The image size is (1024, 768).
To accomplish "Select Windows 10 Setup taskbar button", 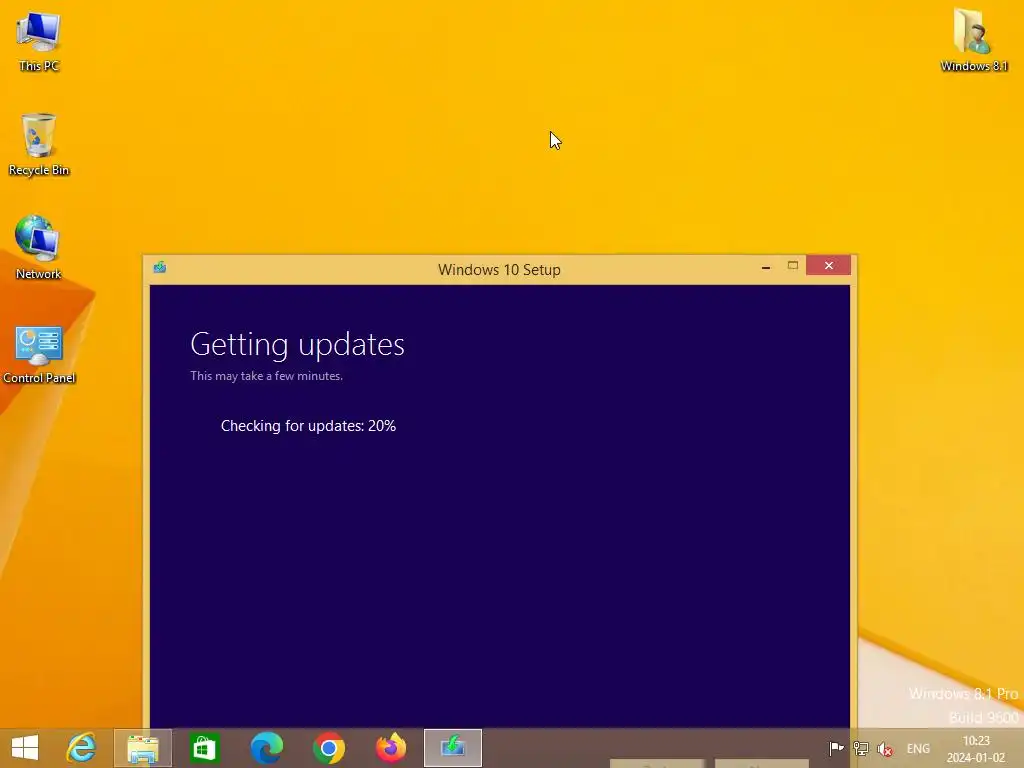I will click(x=453, y=748).
